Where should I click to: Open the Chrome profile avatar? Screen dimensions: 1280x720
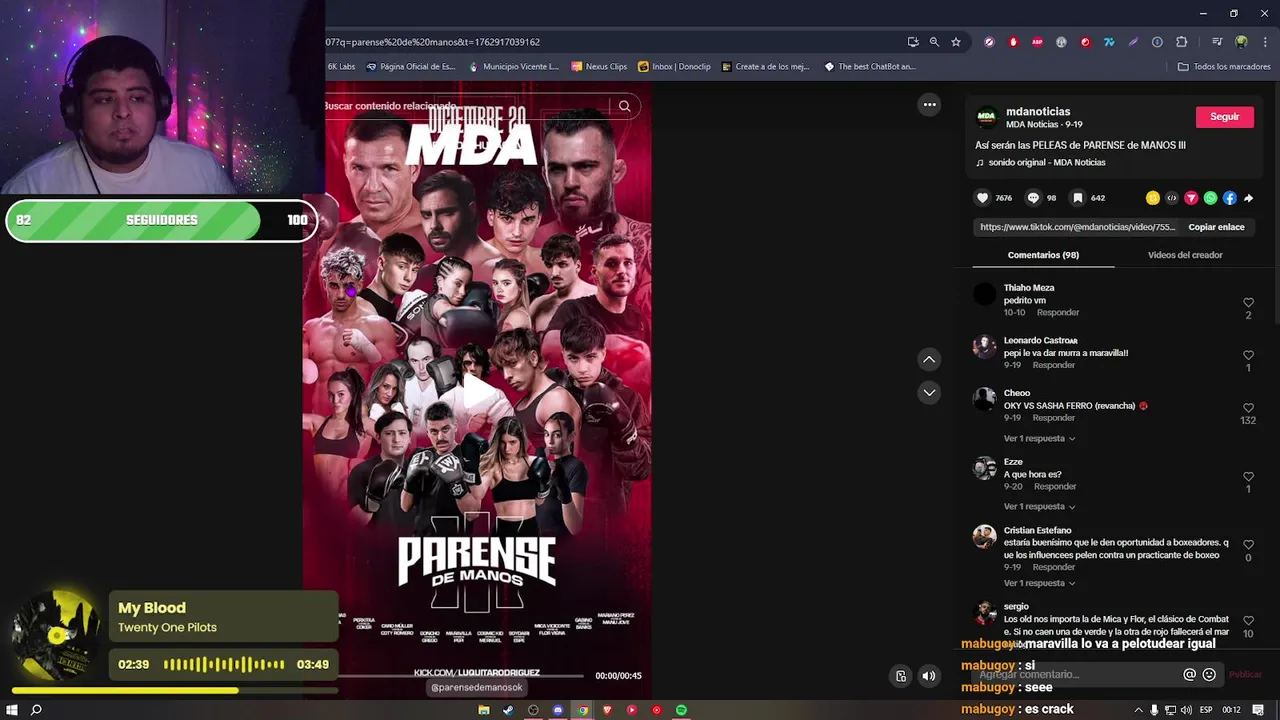(x=1241, y=42)
